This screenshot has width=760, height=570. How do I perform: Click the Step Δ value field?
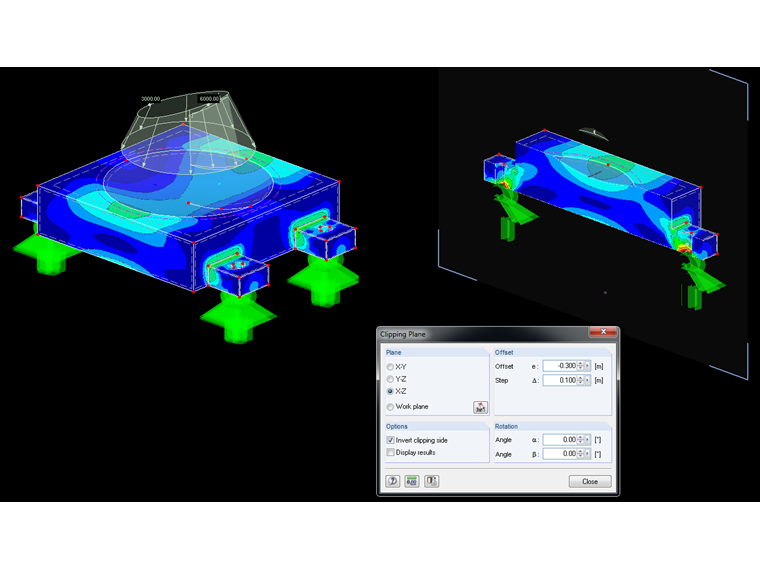point(560,380)
